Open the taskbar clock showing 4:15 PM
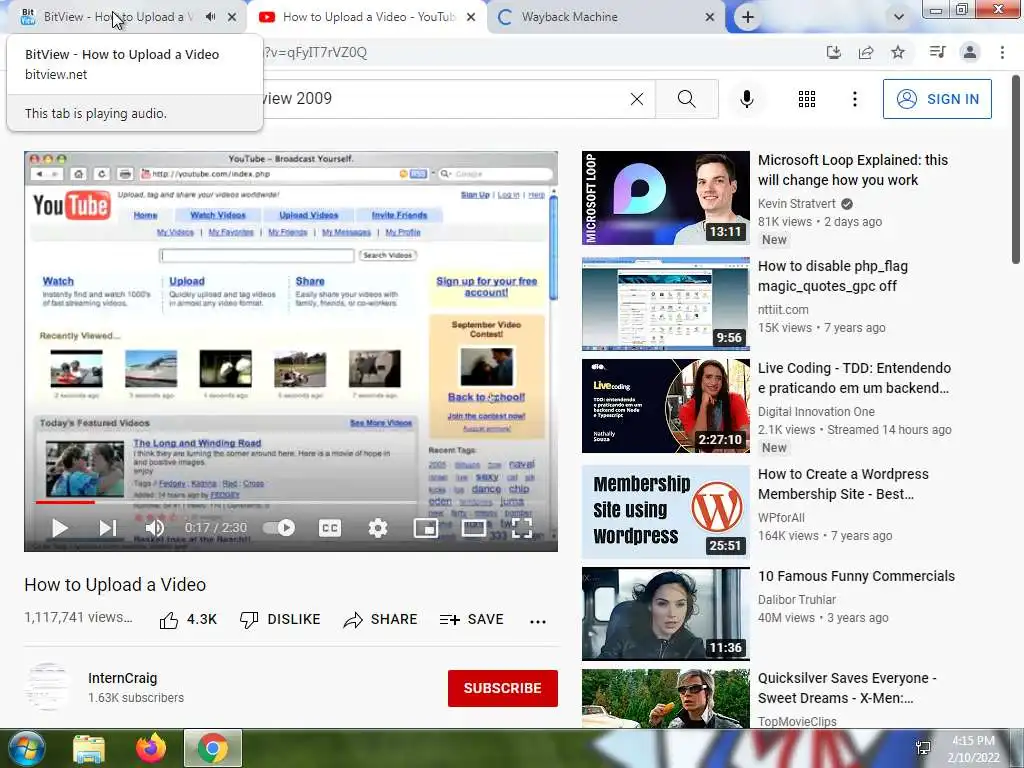The image size is (1024, 768). coord(973,749)
